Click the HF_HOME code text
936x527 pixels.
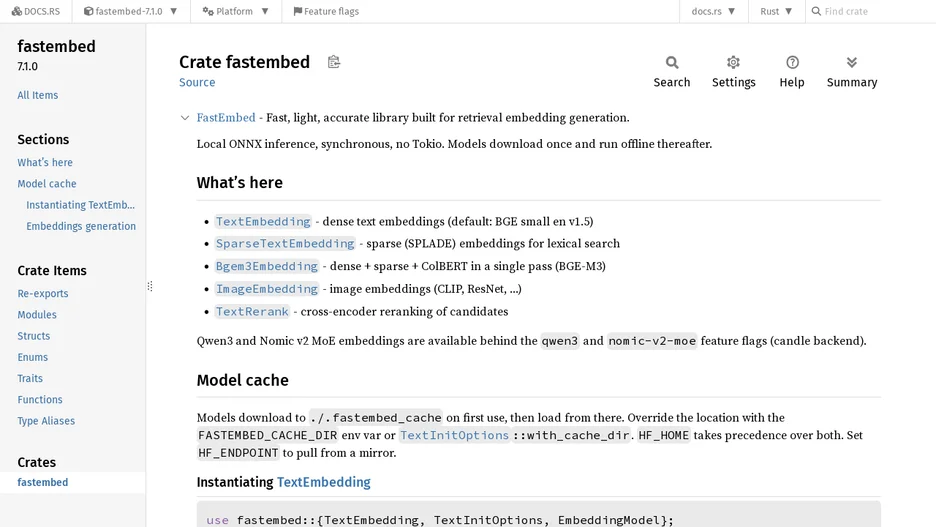[x=663, y=435]
